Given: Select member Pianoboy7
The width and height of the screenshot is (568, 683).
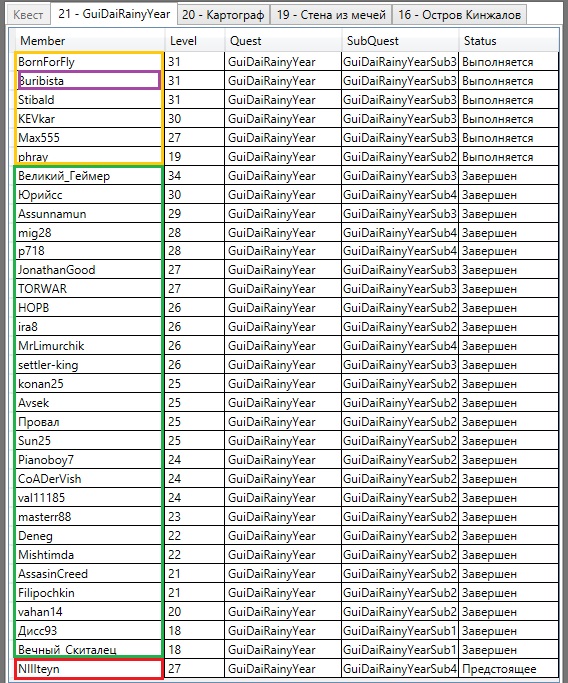Looking at the screenshot, I should (x=89, y=460).
